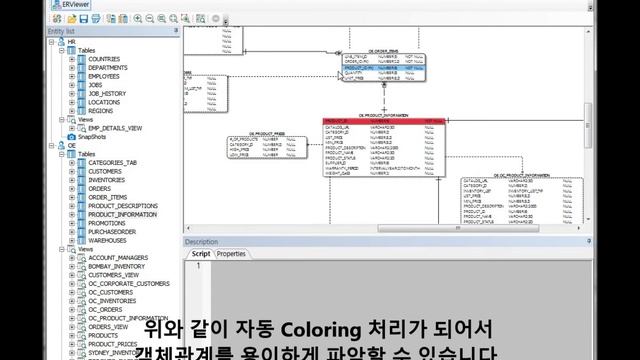This screenshot has width=640, height=360.
Task: Click the red PRODUCT_ID row in OE.PRODUCT_INFORMATION
Action: click(384, 121)
